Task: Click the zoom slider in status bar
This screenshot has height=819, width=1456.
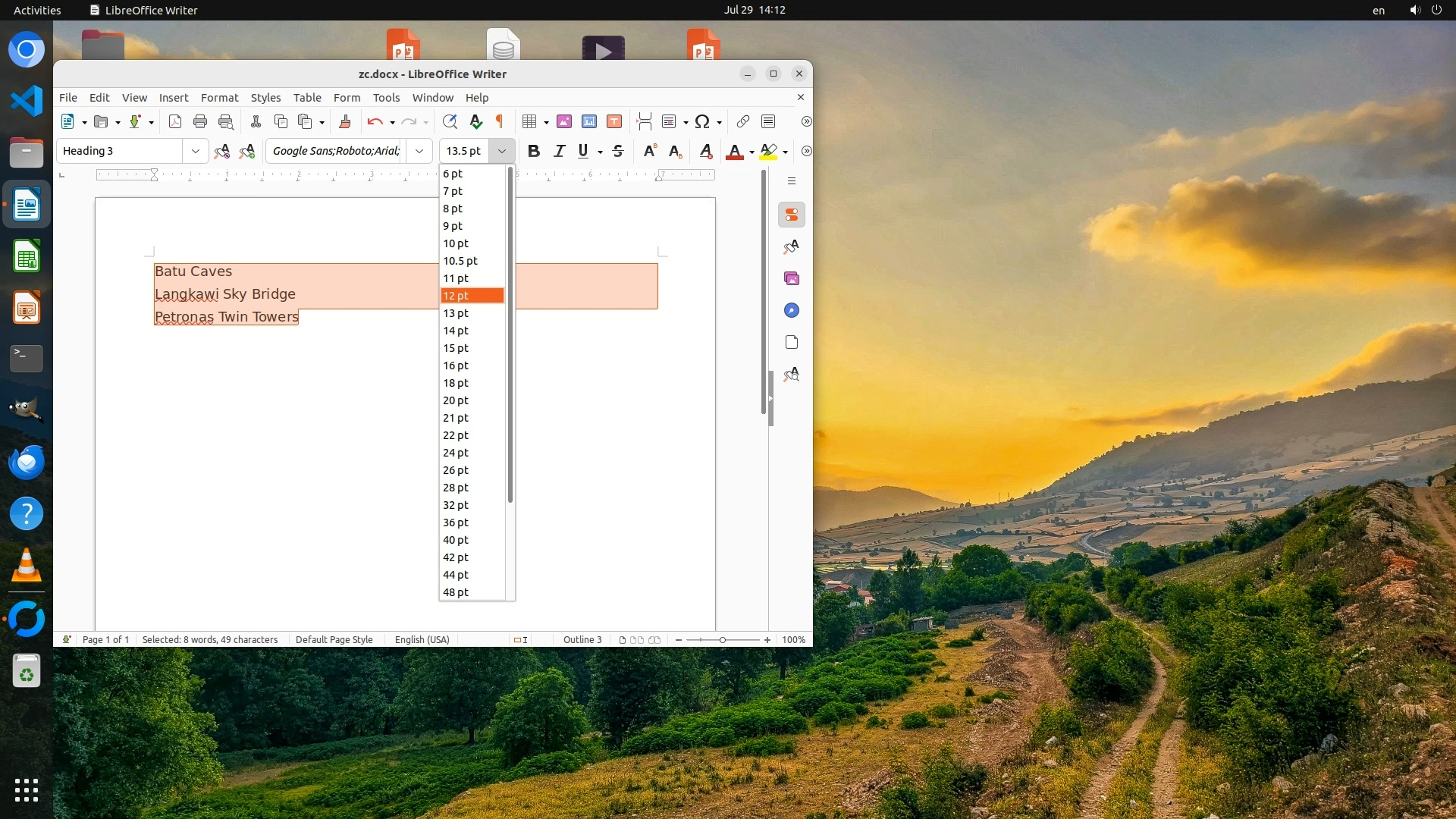Action: pos(722,640)
